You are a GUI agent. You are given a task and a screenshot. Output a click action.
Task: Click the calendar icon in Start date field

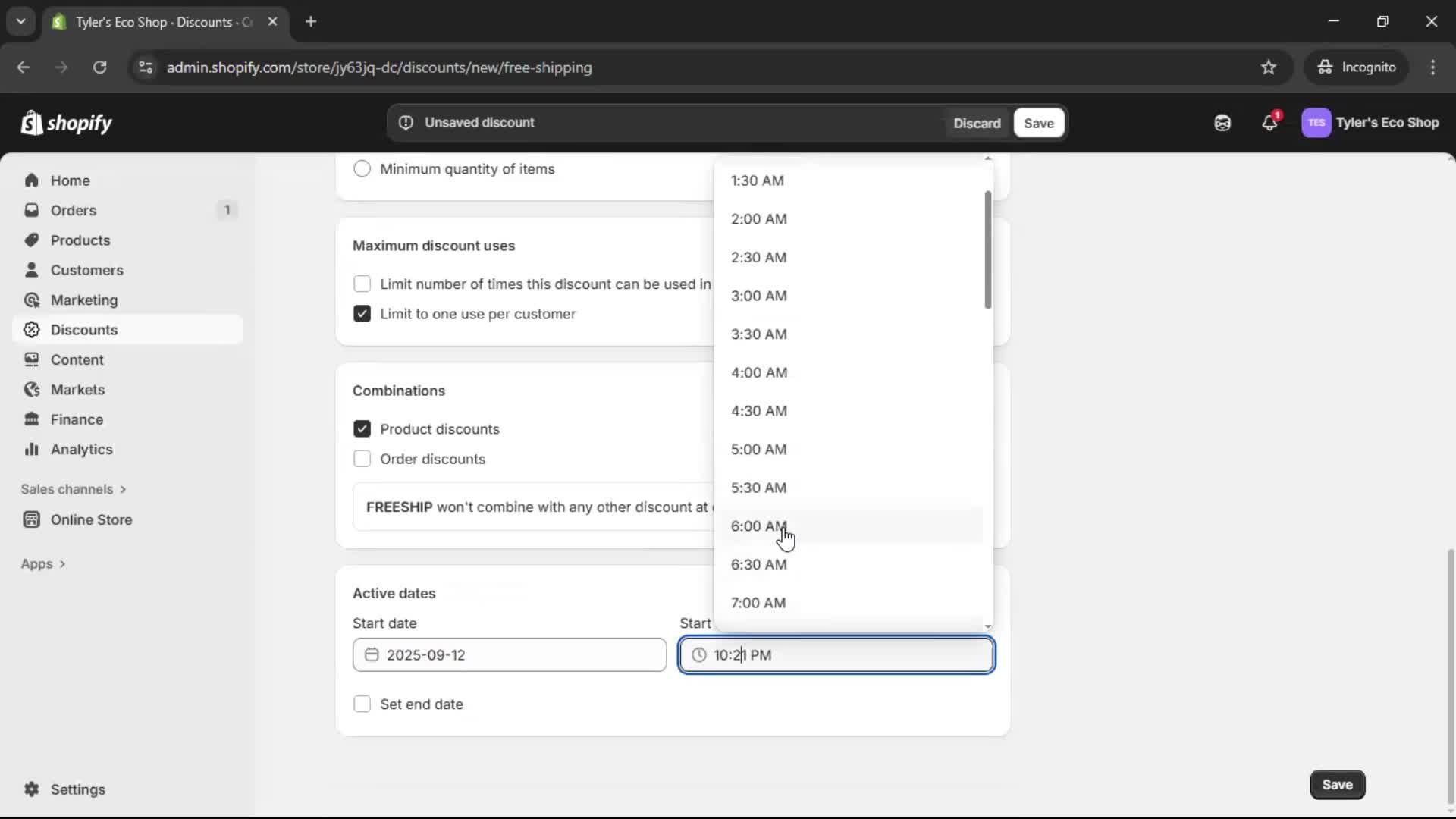pyautogui.click(x=372, y=654)
